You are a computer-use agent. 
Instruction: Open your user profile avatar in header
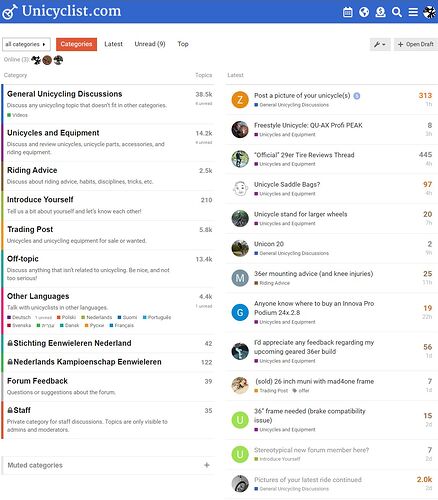[429, 12]
